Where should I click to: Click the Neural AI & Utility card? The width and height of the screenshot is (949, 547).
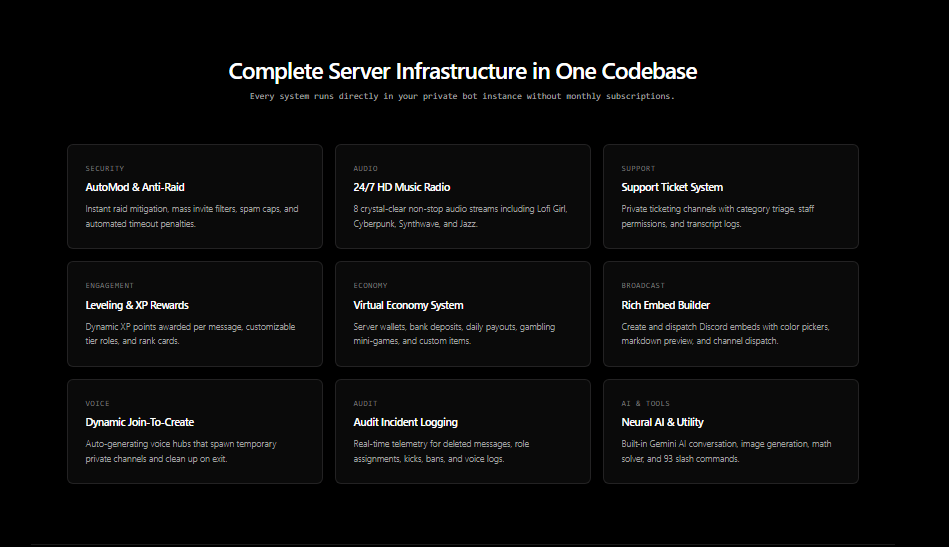coord(731,431)
